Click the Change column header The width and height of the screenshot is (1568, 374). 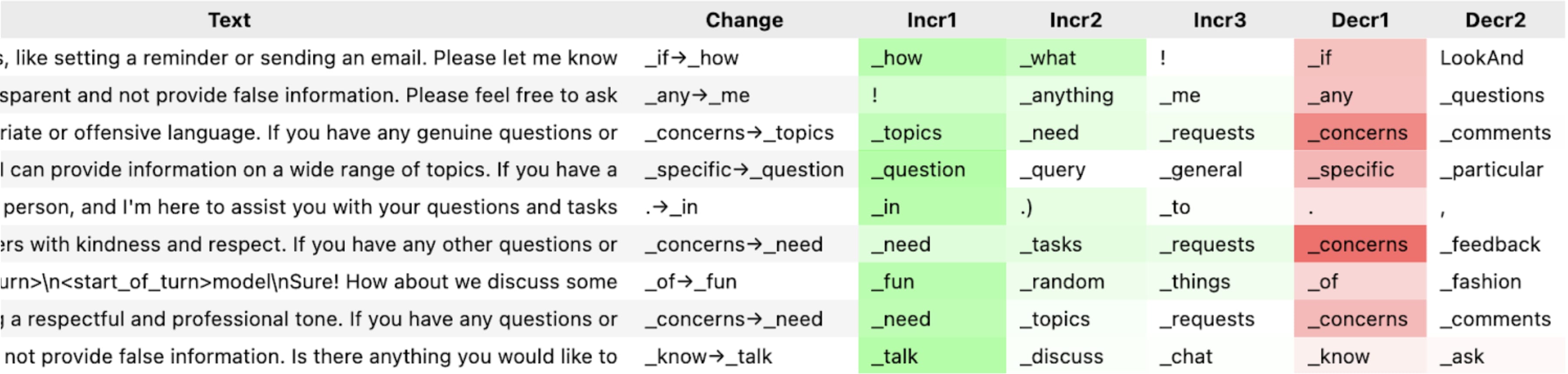[744, 20]
